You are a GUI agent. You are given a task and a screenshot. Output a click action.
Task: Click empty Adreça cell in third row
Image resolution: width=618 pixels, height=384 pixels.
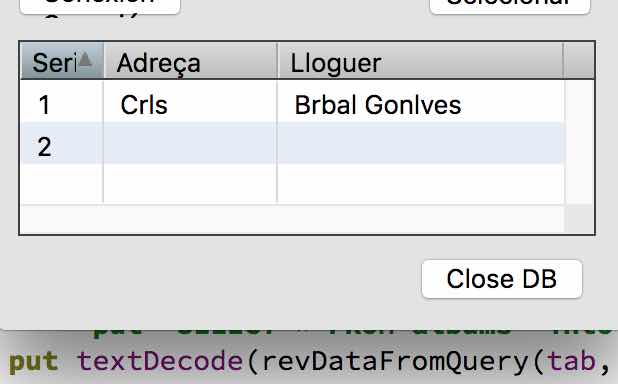pos(190,183)
